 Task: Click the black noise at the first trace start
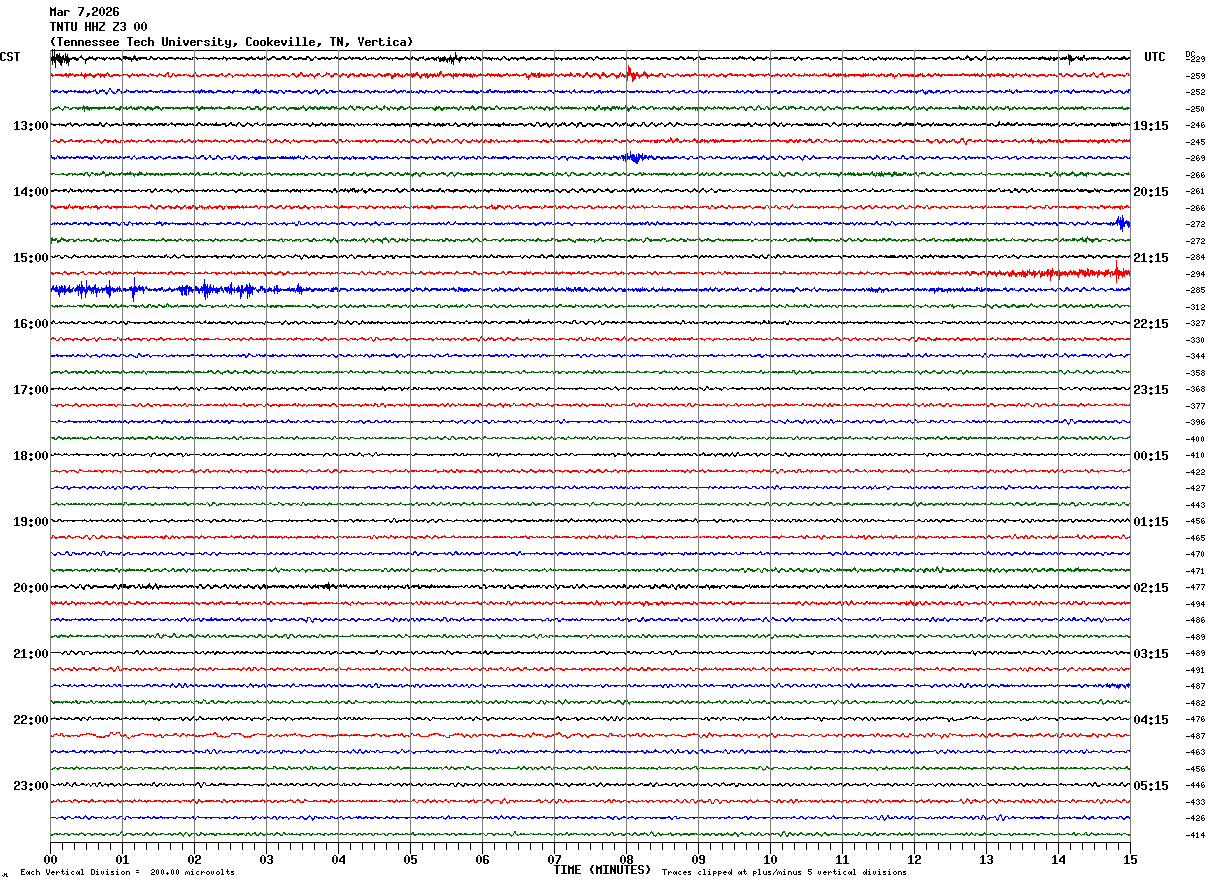point(61,59)
